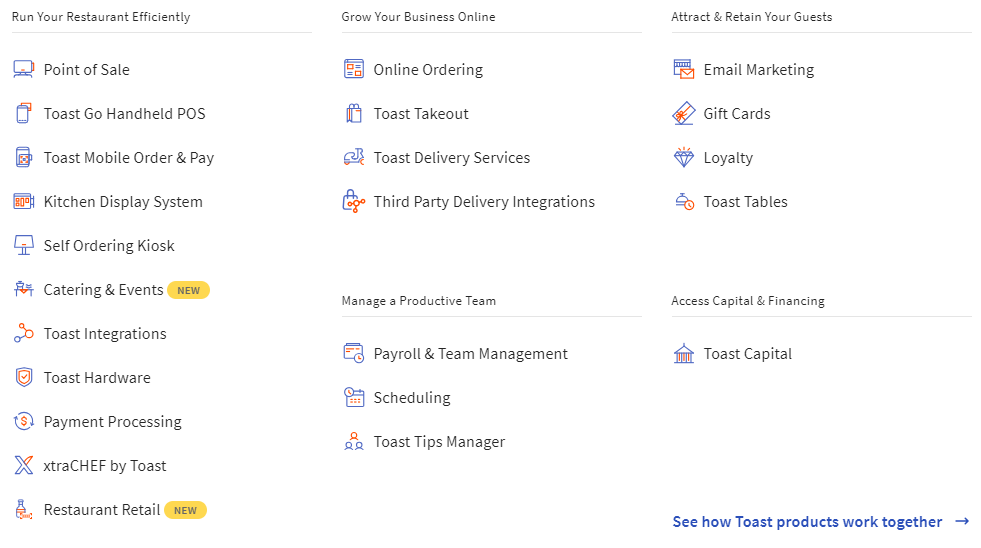Select Self Ordering Kiosk link

[109, 246]
